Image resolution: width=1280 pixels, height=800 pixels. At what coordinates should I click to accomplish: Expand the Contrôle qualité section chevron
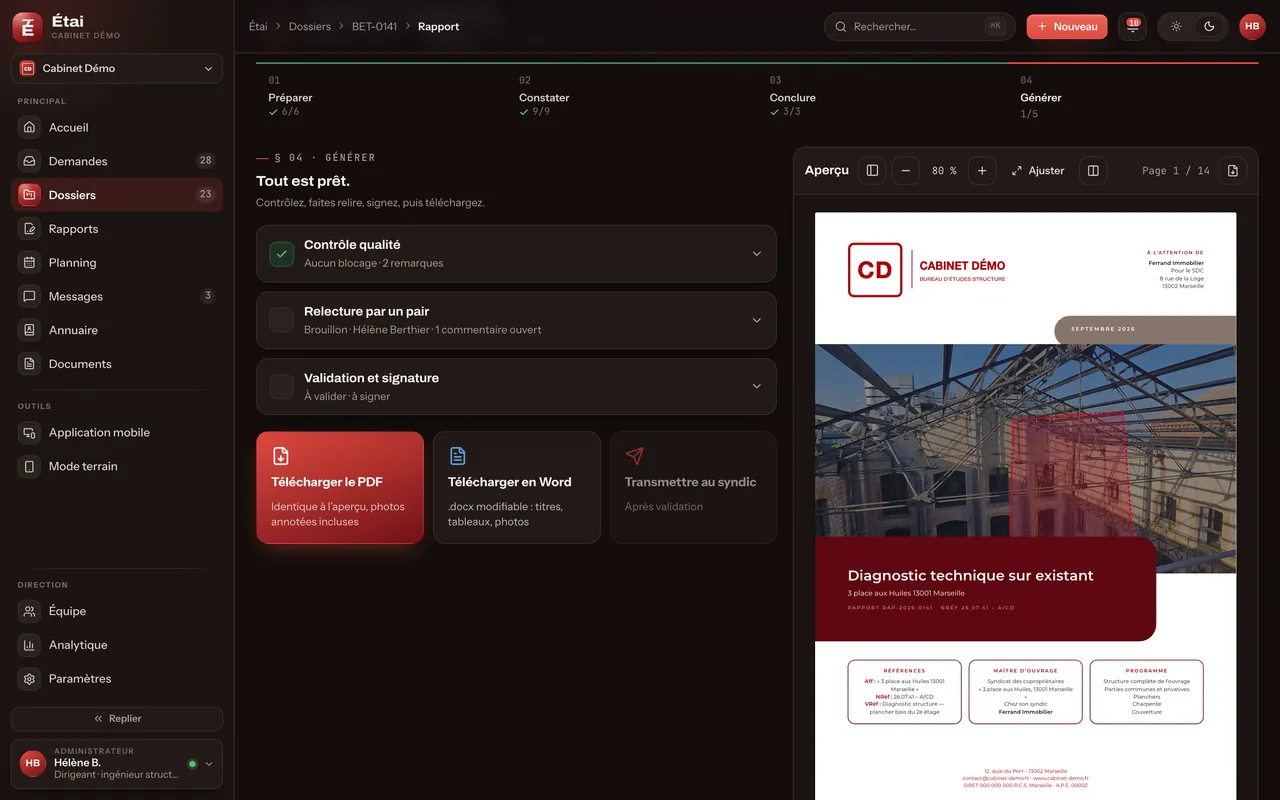coord(757,254)
